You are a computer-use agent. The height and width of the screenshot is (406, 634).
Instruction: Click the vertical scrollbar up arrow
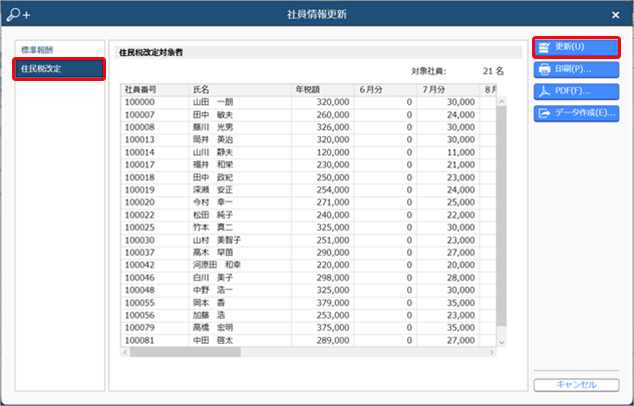[x=501, y=101]
